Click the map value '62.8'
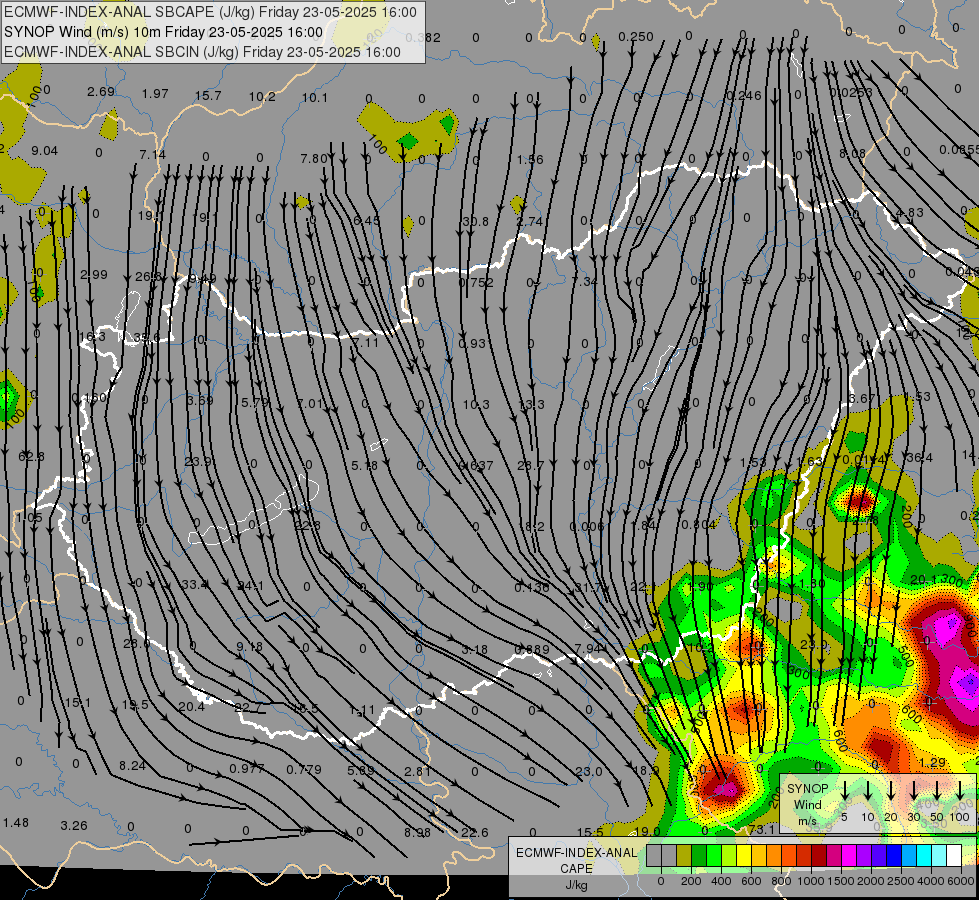Image resolution: width=979 pixels, height=900 pixels. click(x=31, y=457)
